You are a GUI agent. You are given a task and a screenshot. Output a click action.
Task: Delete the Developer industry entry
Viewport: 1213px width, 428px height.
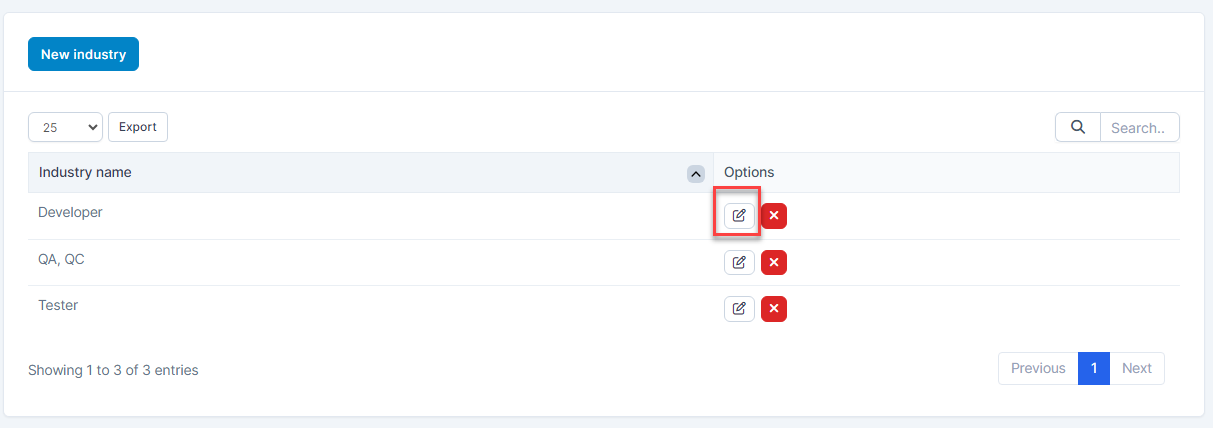click(x=774, y=215)
